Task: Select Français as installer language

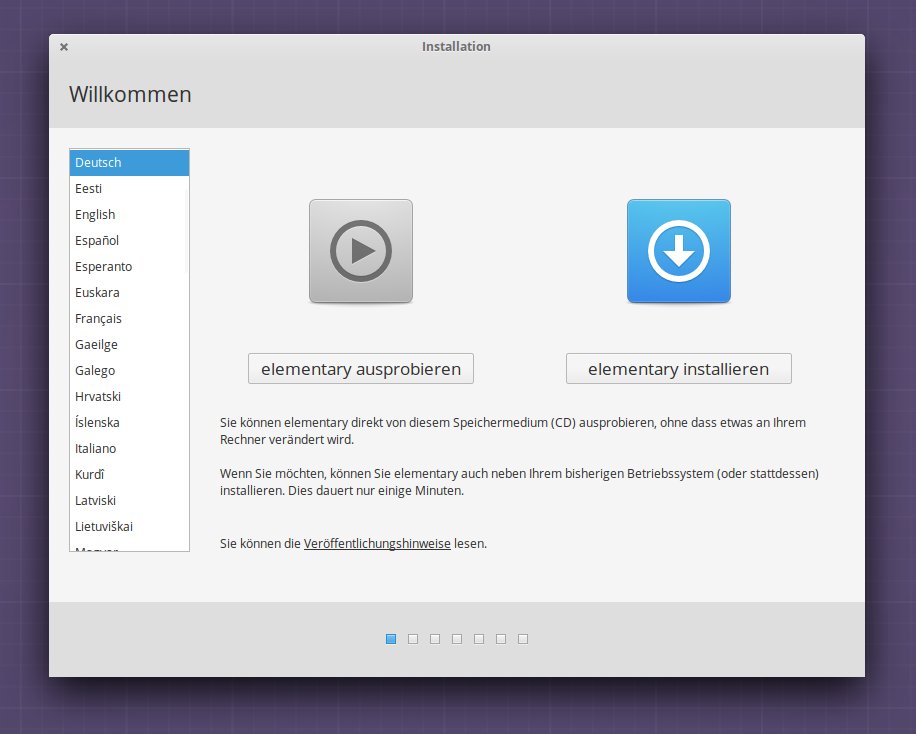Action: pos(129,318)
